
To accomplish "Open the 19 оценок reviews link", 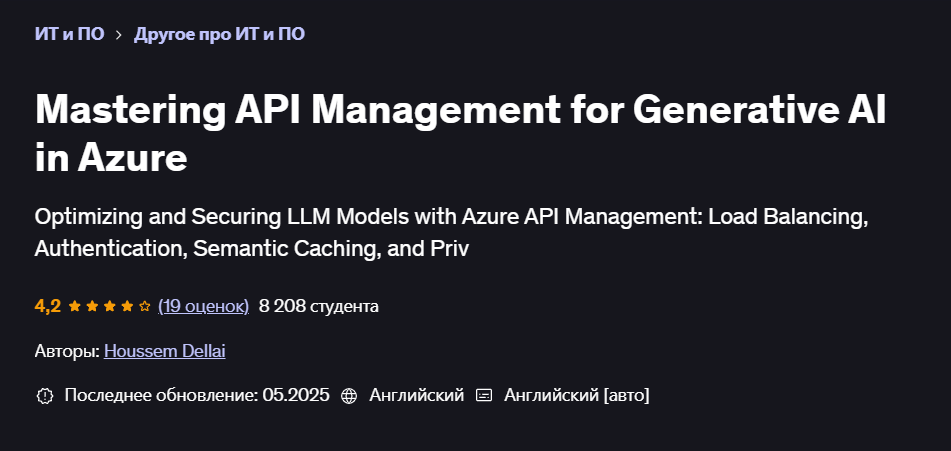I will pos(203,306).
